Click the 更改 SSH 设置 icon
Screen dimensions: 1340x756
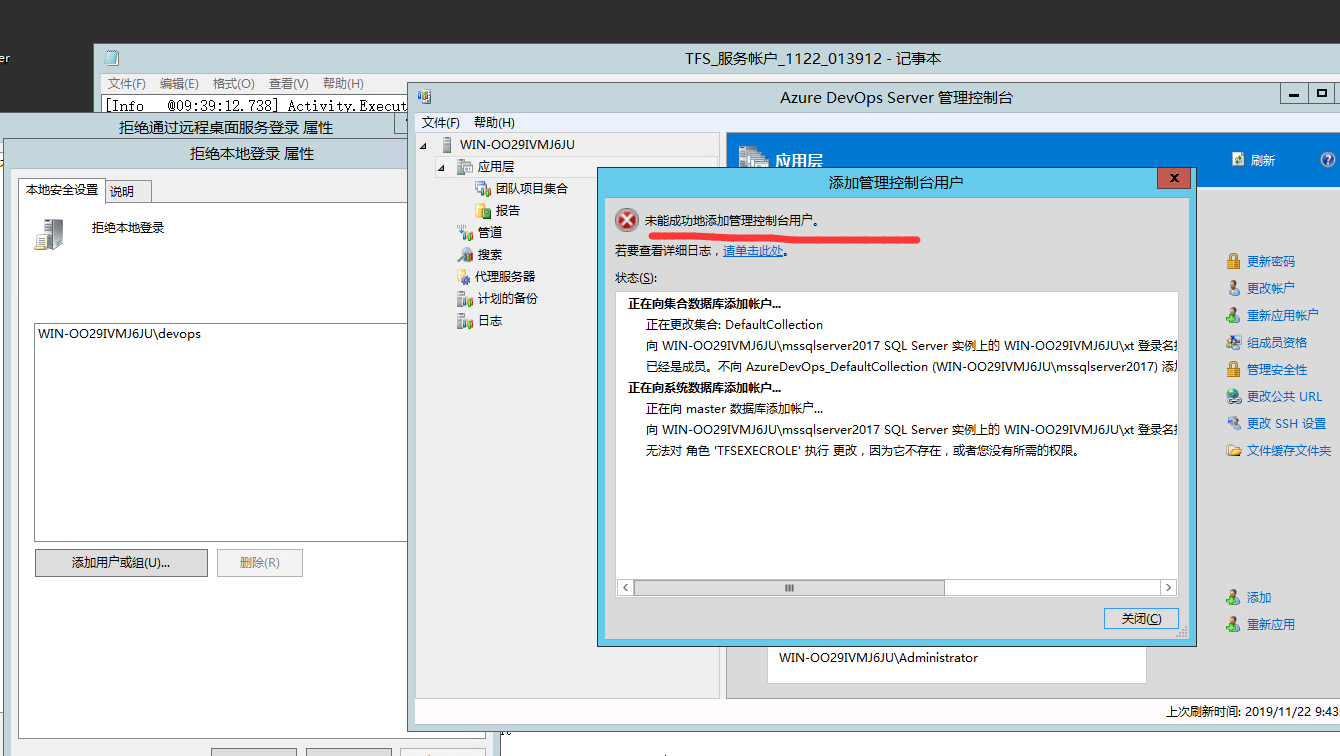click(1233, 423)
